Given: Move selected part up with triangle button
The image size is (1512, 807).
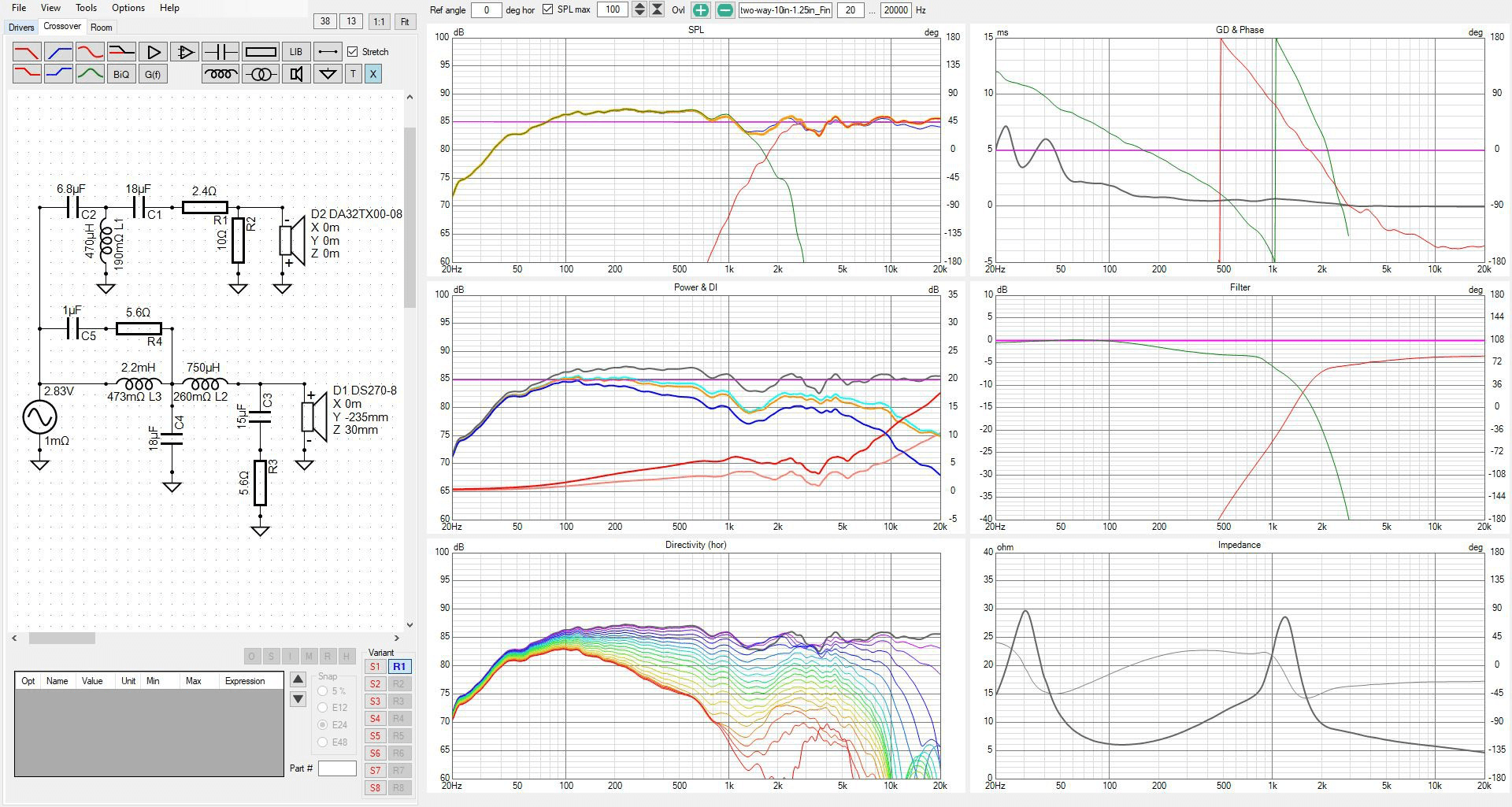Looking at the screenshot, I should 298,679.
